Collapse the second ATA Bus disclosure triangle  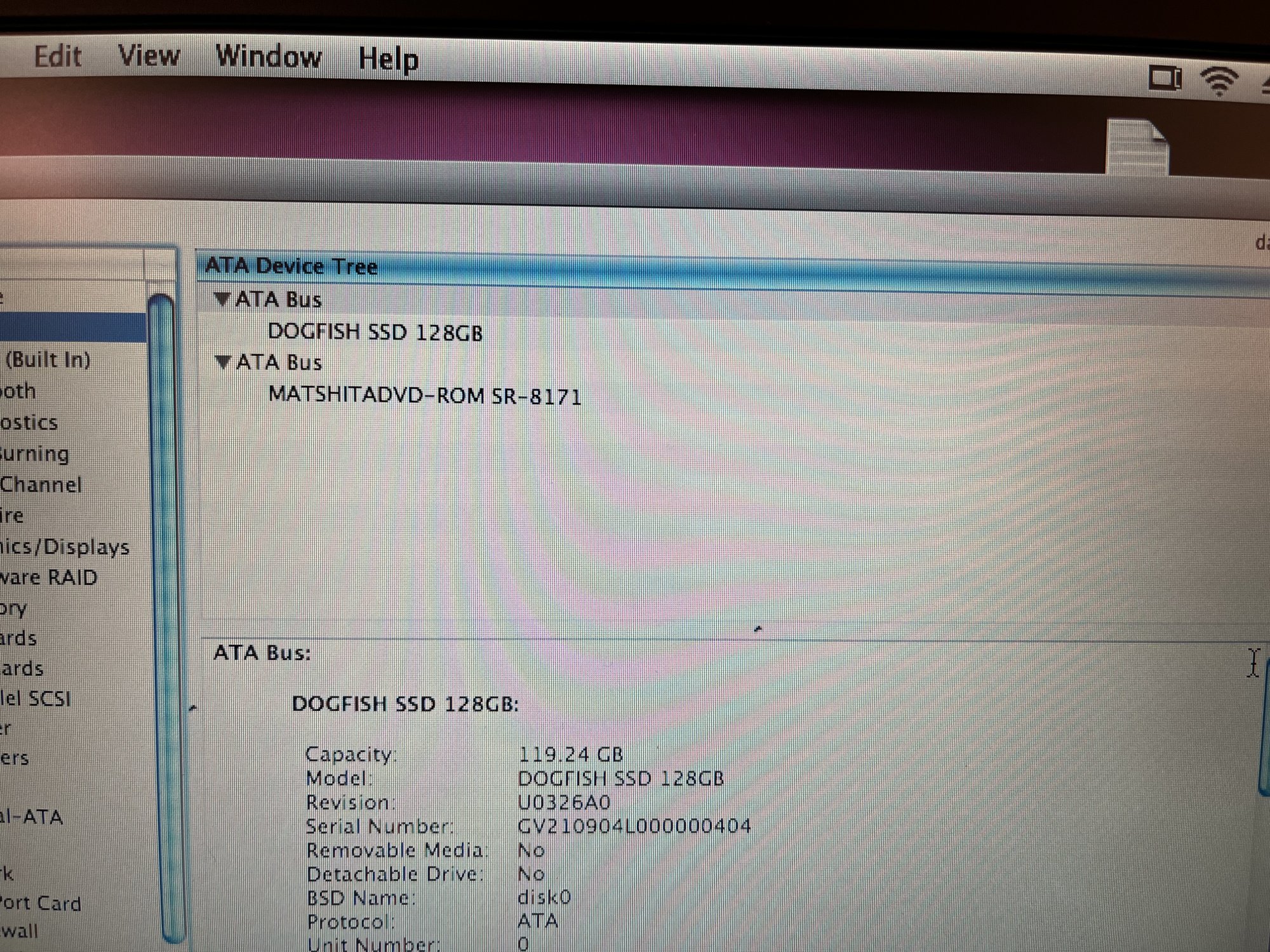(222, 362)
